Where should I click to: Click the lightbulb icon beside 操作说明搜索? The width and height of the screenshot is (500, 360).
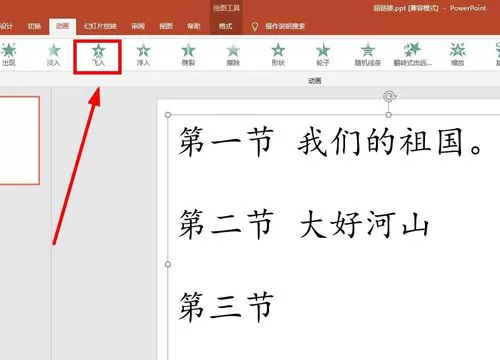coord(255,26)
